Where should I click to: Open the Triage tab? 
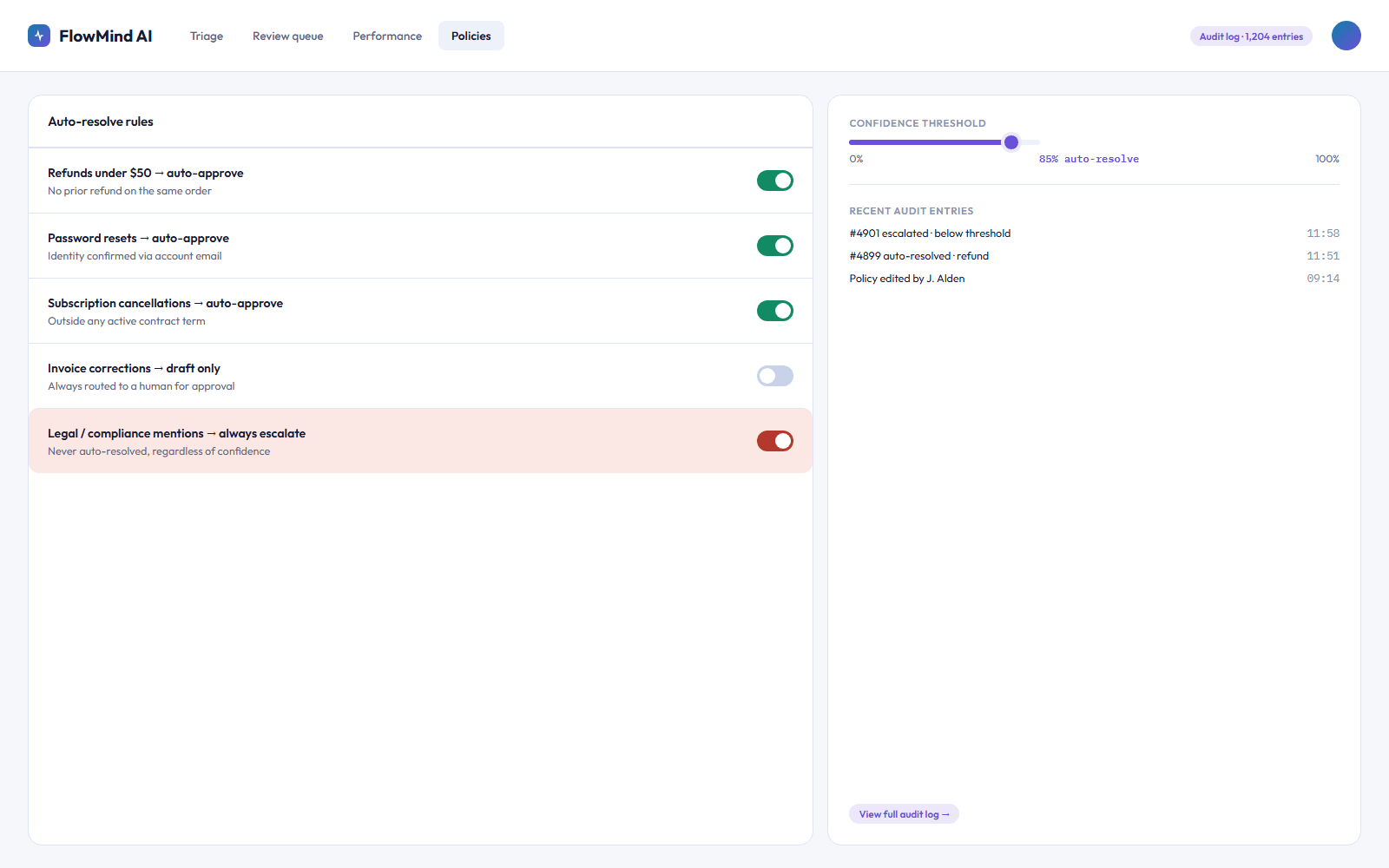(x=207, y=36)
